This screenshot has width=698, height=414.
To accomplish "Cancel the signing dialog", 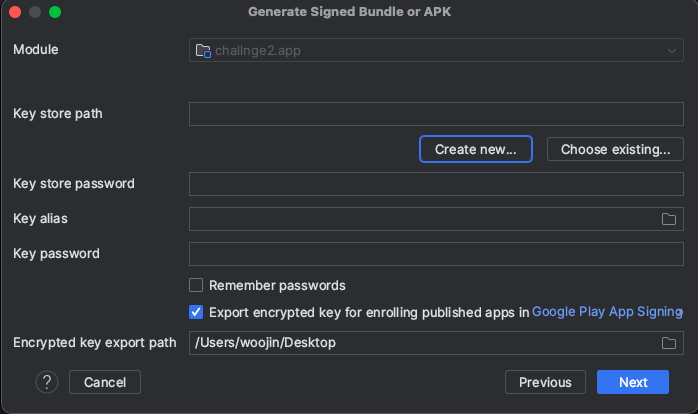I will pyautogui.click(x=105, y=382).
